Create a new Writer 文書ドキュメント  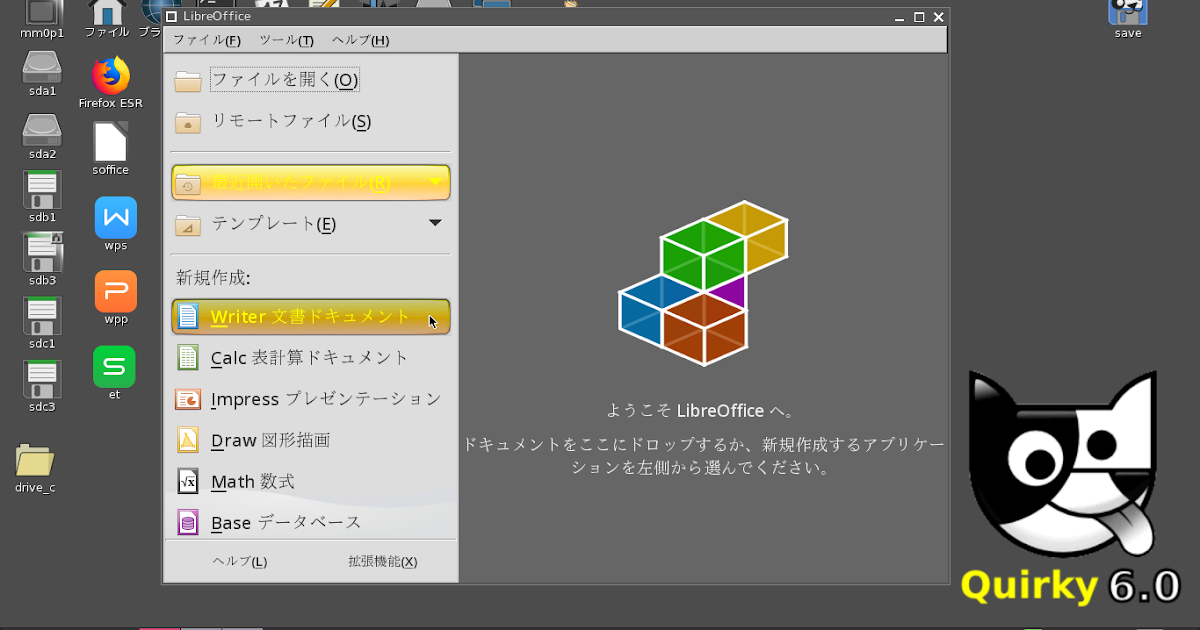(x=311, y=317)
